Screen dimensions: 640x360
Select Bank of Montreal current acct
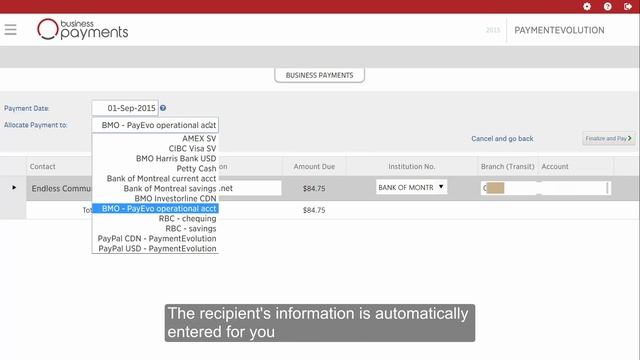point(156,178)
